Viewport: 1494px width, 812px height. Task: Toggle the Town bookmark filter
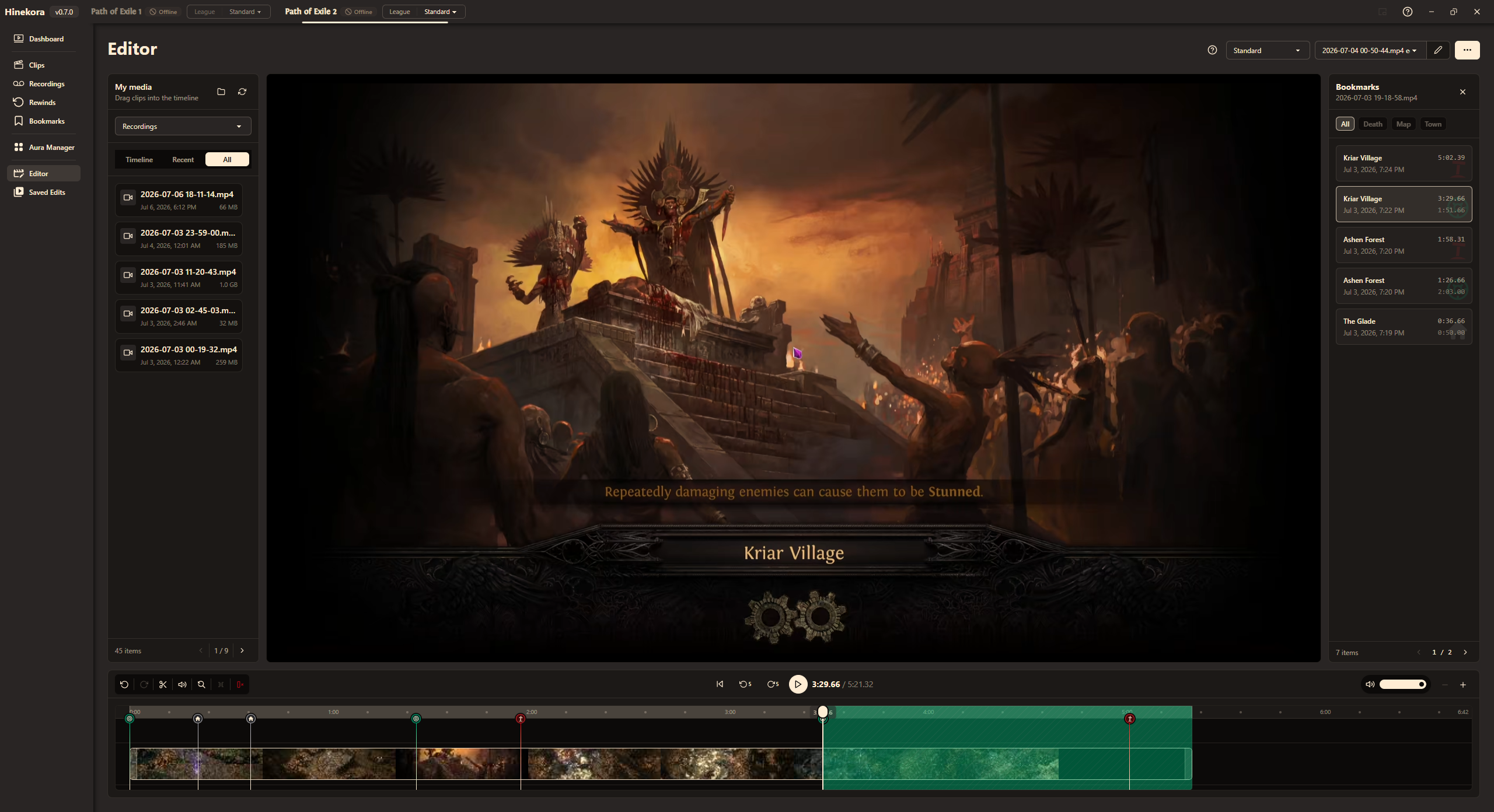pos(1433,124)
